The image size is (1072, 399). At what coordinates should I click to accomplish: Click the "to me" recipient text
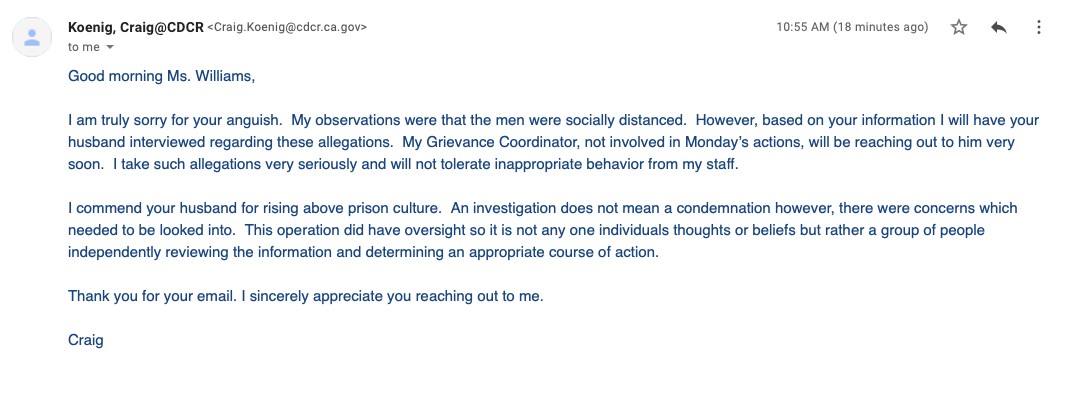click(83, 47)
